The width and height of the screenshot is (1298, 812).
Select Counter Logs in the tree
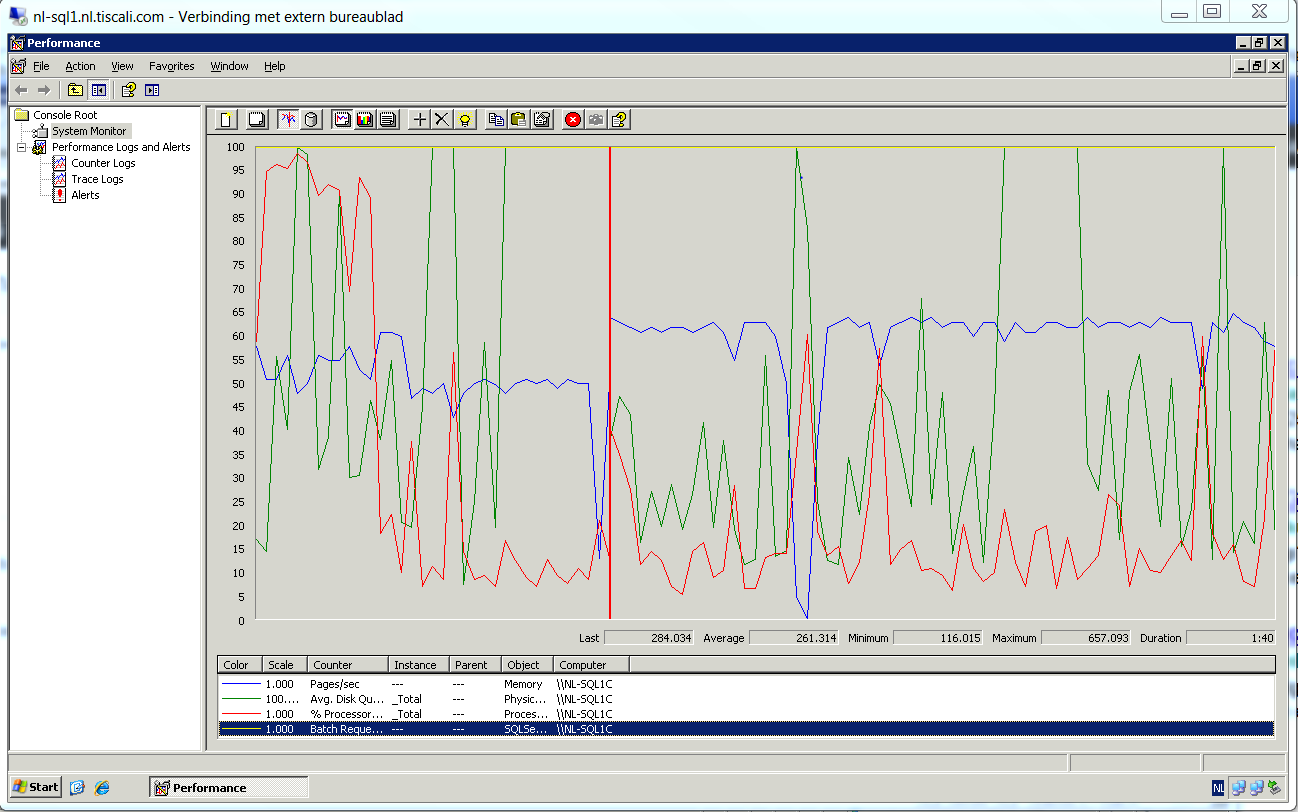pos(103,163)
